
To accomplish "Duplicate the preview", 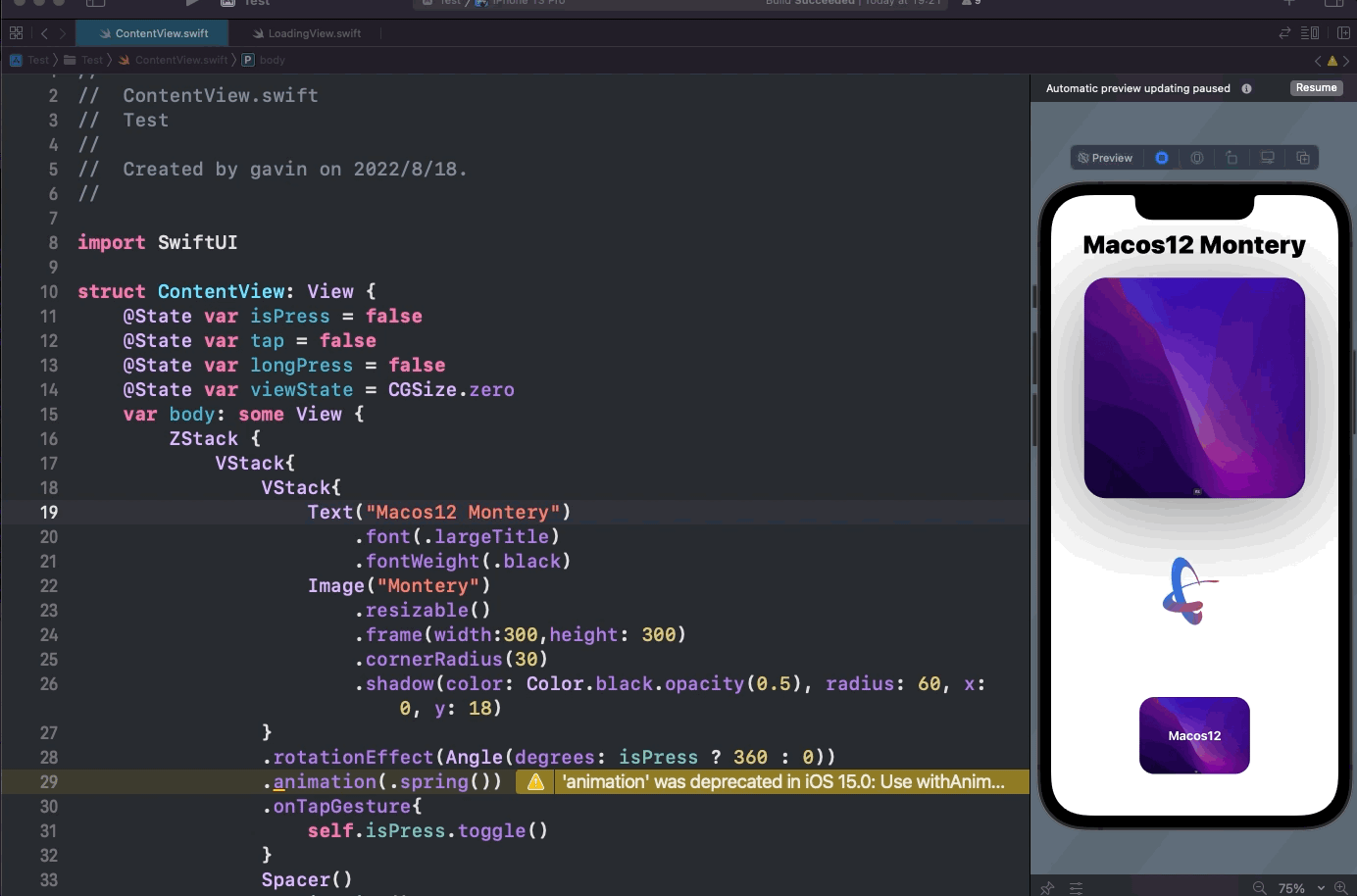I will tap(1303, 158).
